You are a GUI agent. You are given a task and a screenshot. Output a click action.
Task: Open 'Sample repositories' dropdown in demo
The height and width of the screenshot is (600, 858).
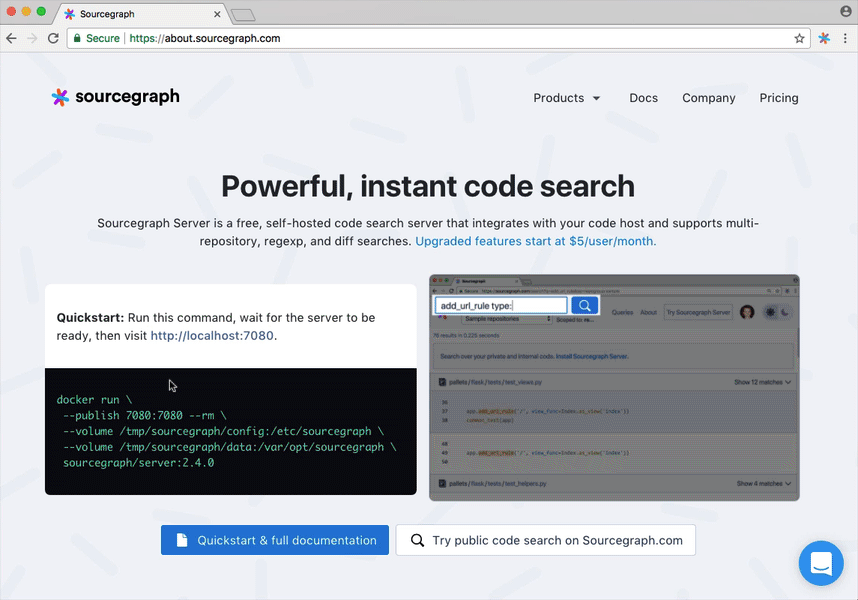(x=507, y=319)
